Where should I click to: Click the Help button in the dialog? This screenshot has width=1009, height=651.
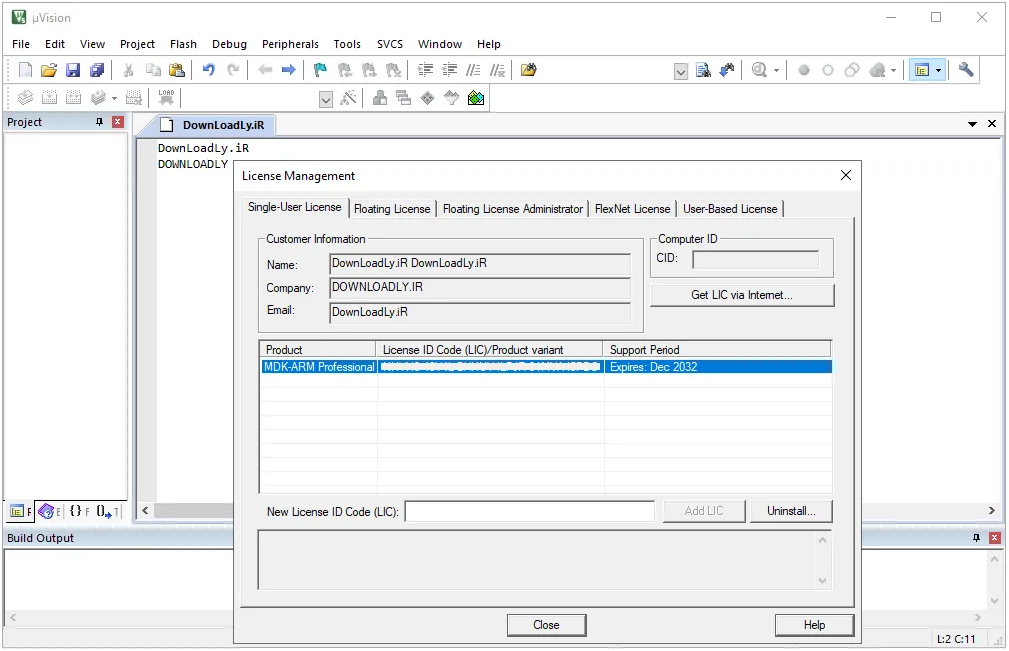click(815, 625)
